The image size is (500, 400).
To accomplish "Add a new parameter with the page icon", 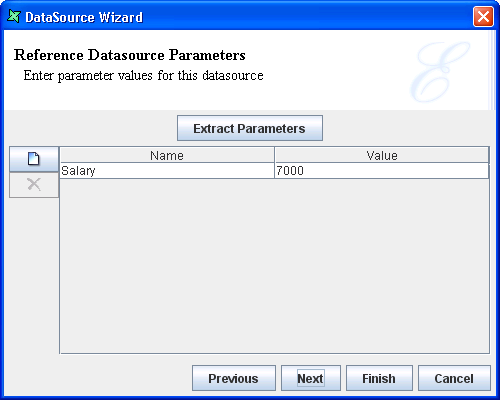I will (34, 159).
